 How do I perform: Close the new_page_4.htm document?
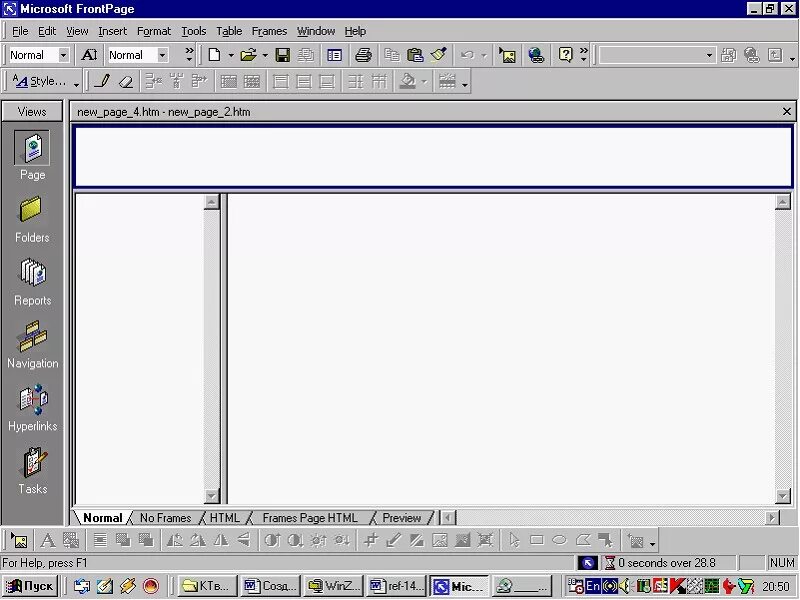coord(787,111)
